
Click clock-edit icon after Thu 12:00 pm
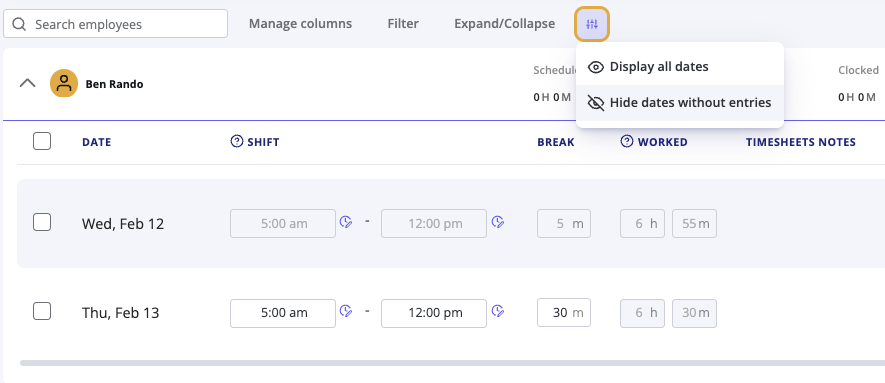coord(497,311)
